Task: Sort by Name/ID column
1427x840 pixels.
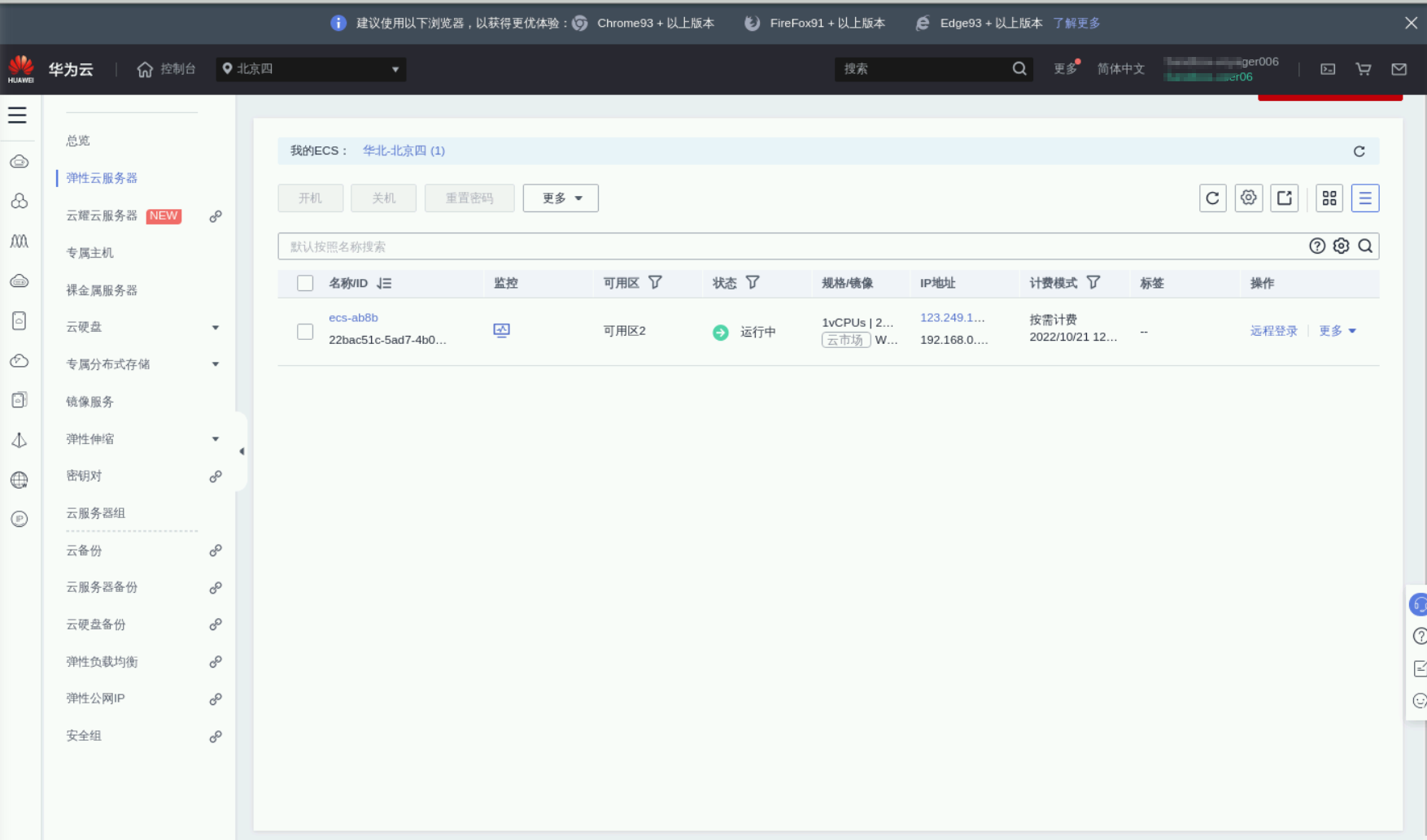Action: coord(384,283)
